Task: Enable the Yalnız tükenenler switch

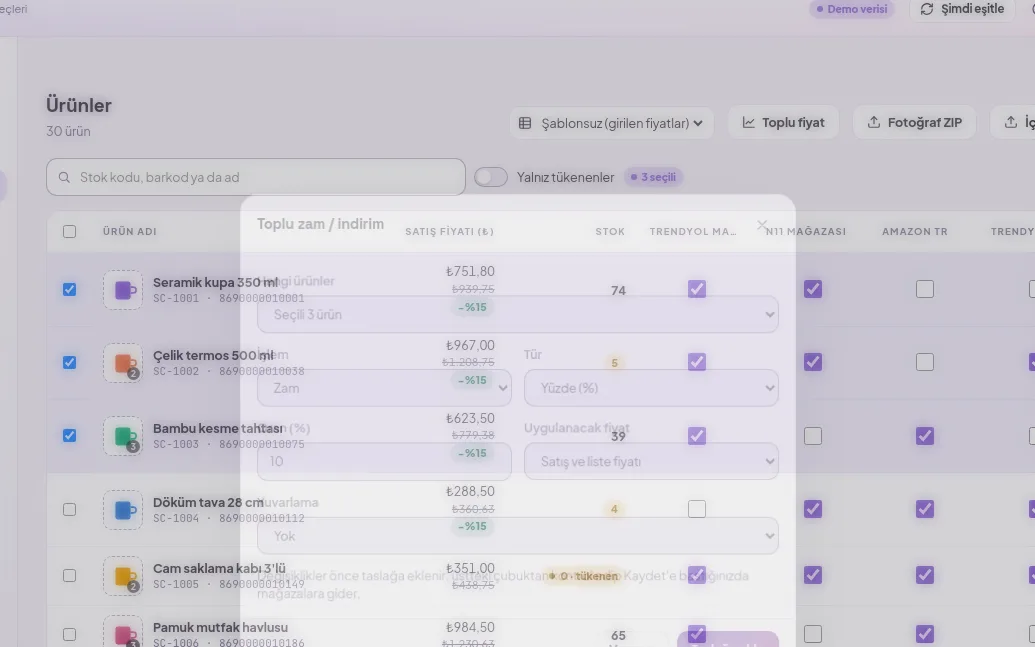Action: 490,177
